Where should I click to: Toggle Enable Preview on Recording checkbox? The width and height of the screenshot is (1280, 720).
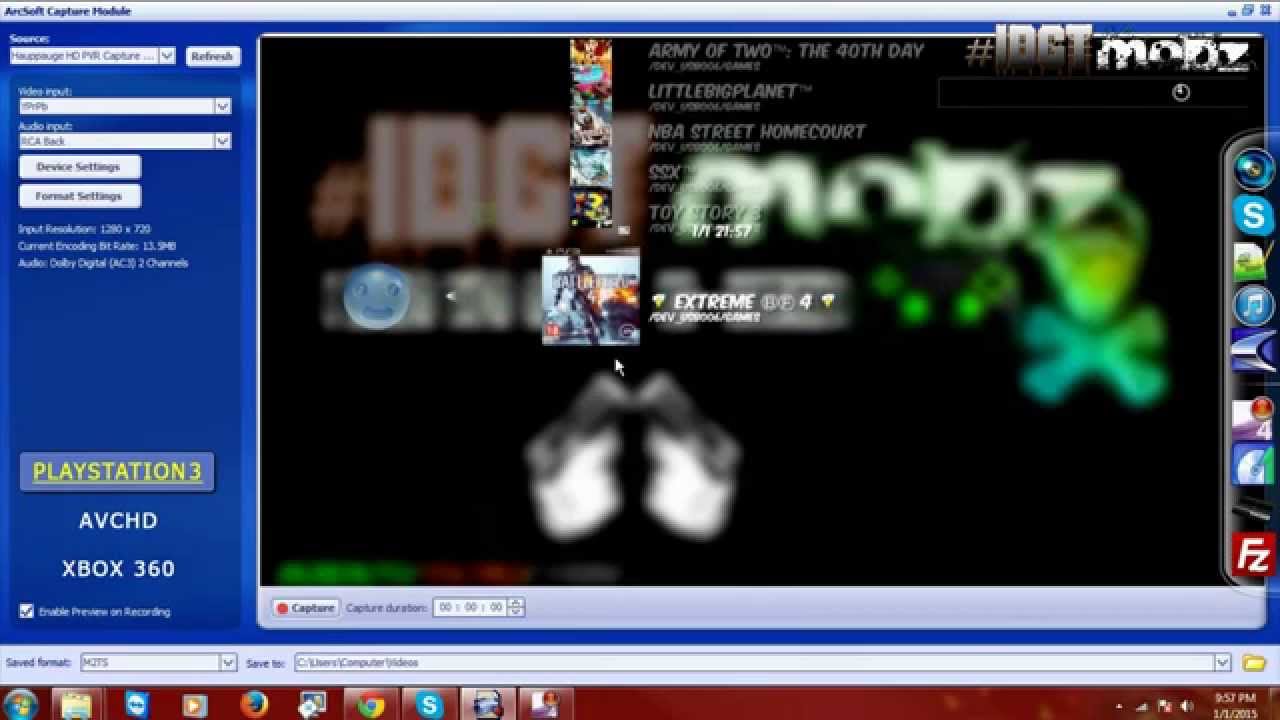(27, 611)
